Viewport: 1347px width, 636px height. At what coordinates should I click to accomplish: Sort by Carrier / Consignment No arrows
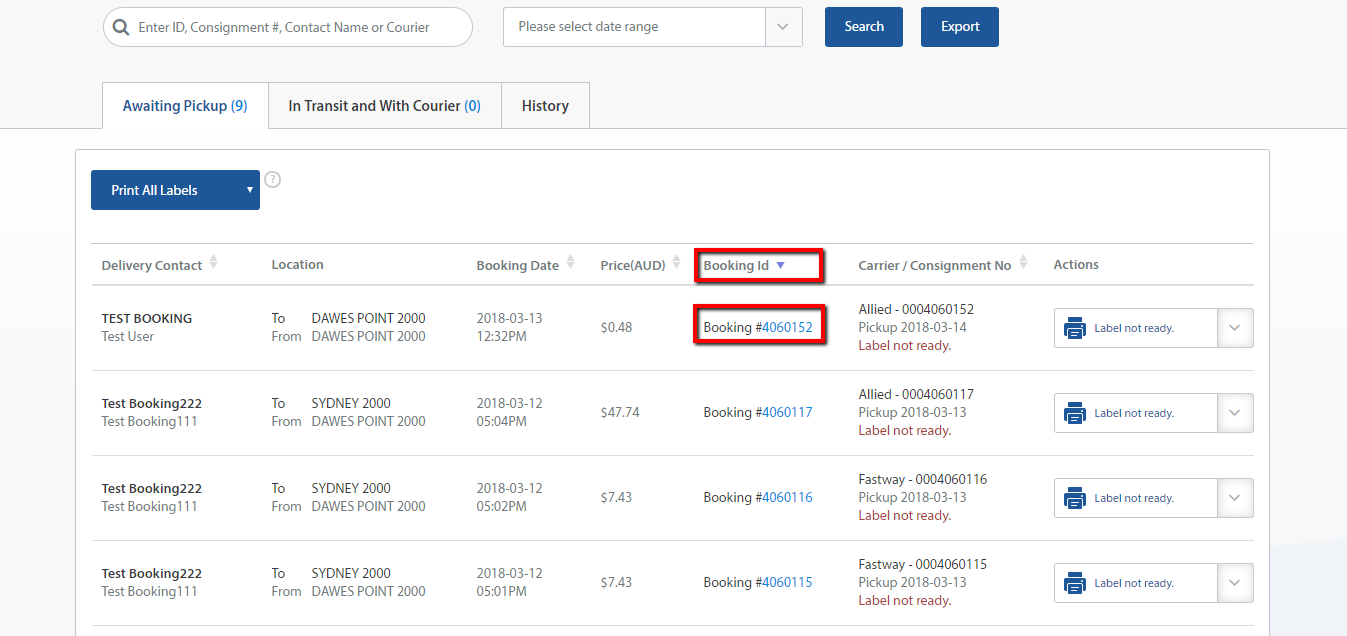[1023, 263]
